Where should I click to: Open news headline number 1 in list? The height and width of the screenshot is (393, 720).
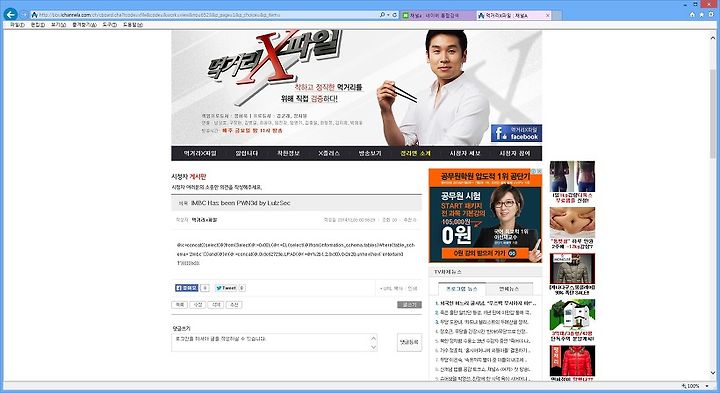pos(485,303)
